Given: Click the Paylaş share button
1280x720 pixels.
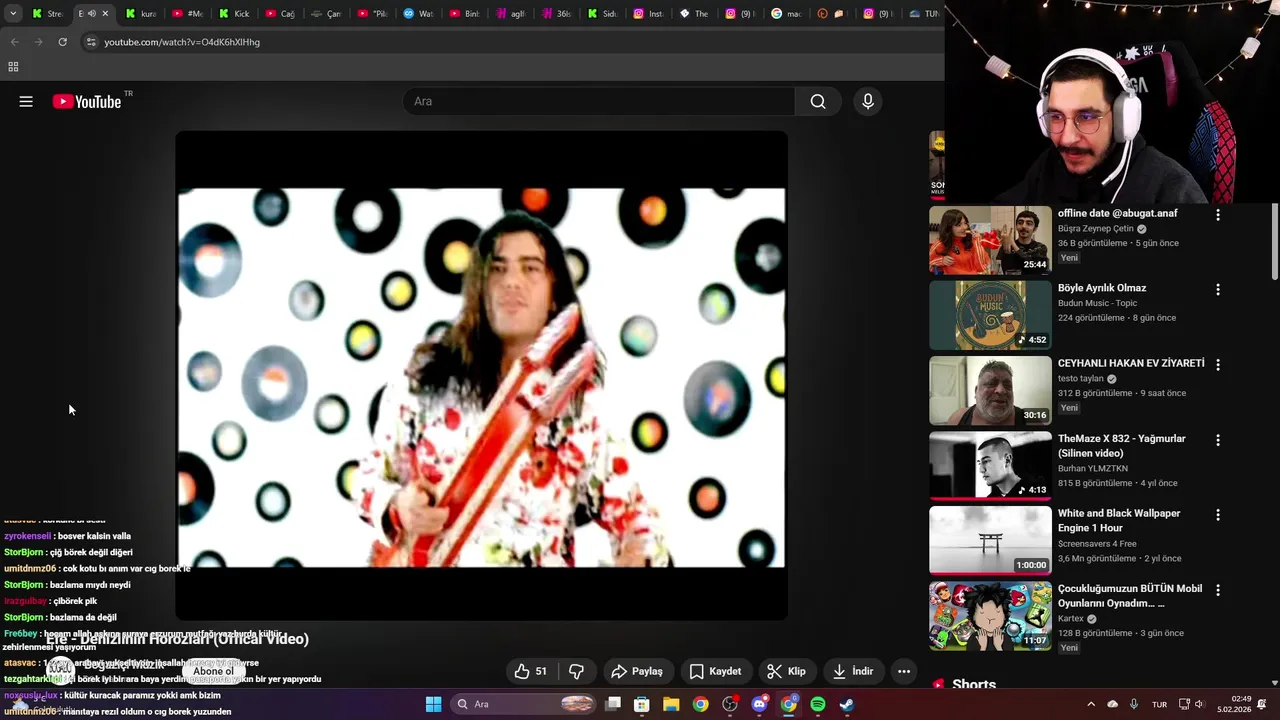Looking at the screenshot, I should [x=637, y=671].
